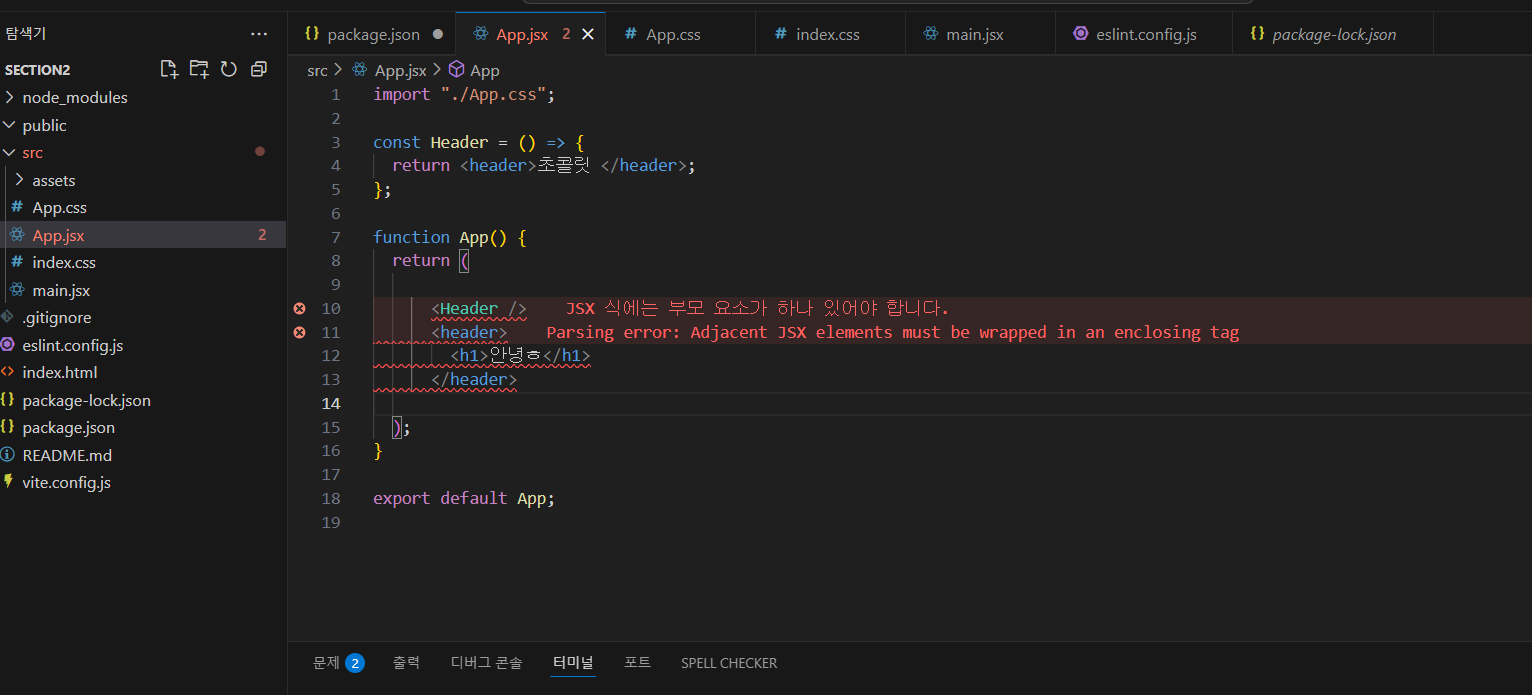
Task: Click the React icon on App.jsx tab
Action: click(480, 34)
